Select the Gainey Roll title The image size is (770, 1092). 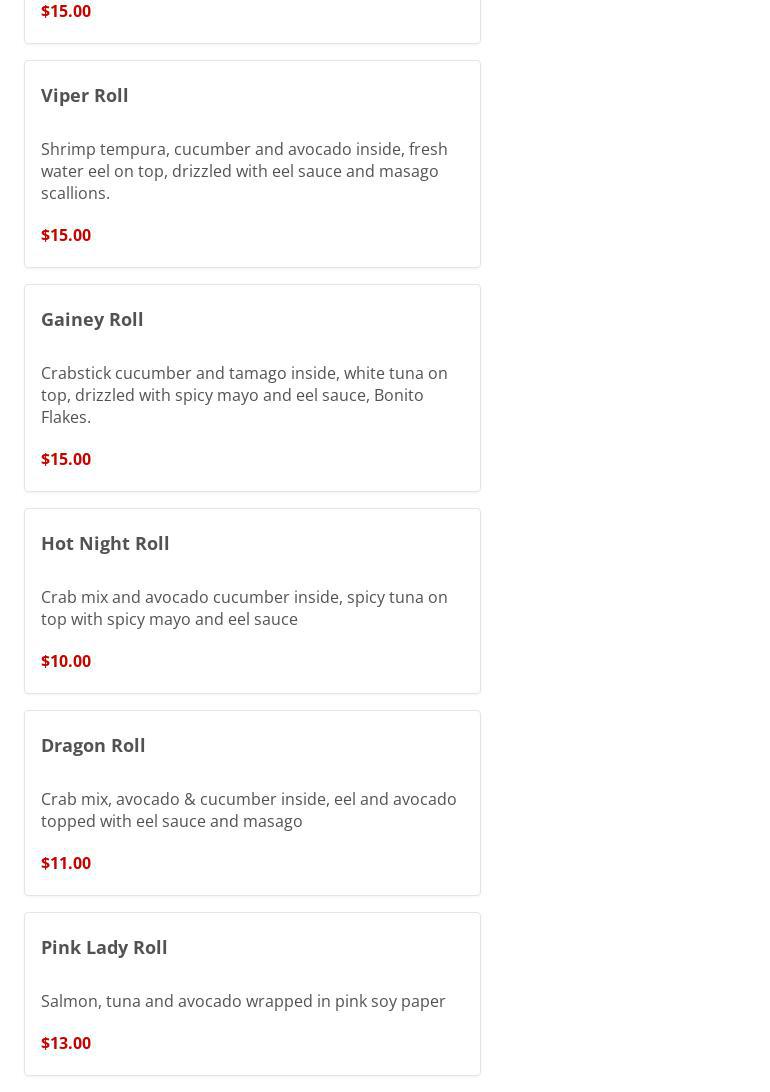point(92,319)
